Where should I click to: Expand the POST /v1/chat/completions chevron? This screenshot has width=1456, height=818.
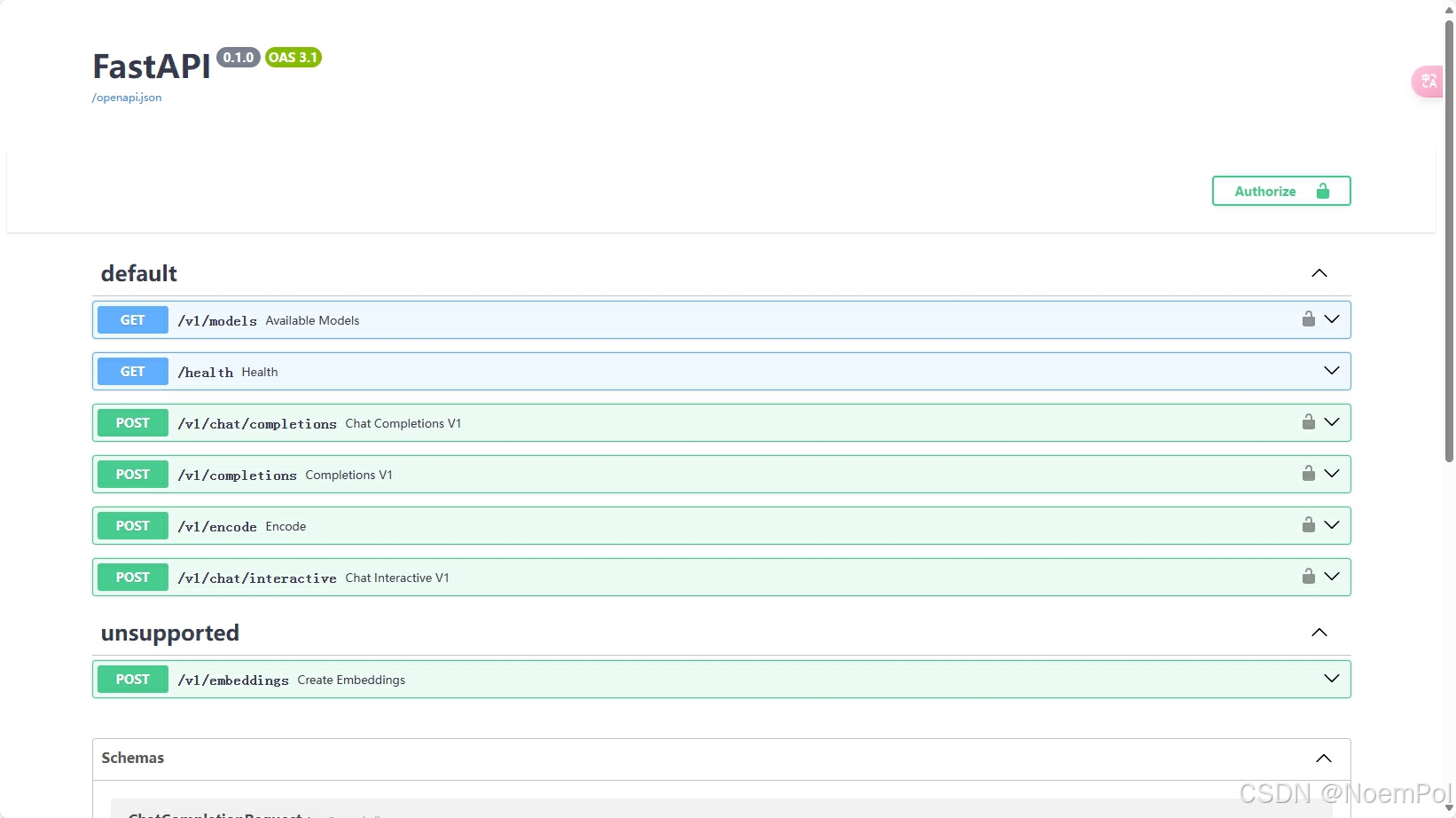(x=1332, y=421)
